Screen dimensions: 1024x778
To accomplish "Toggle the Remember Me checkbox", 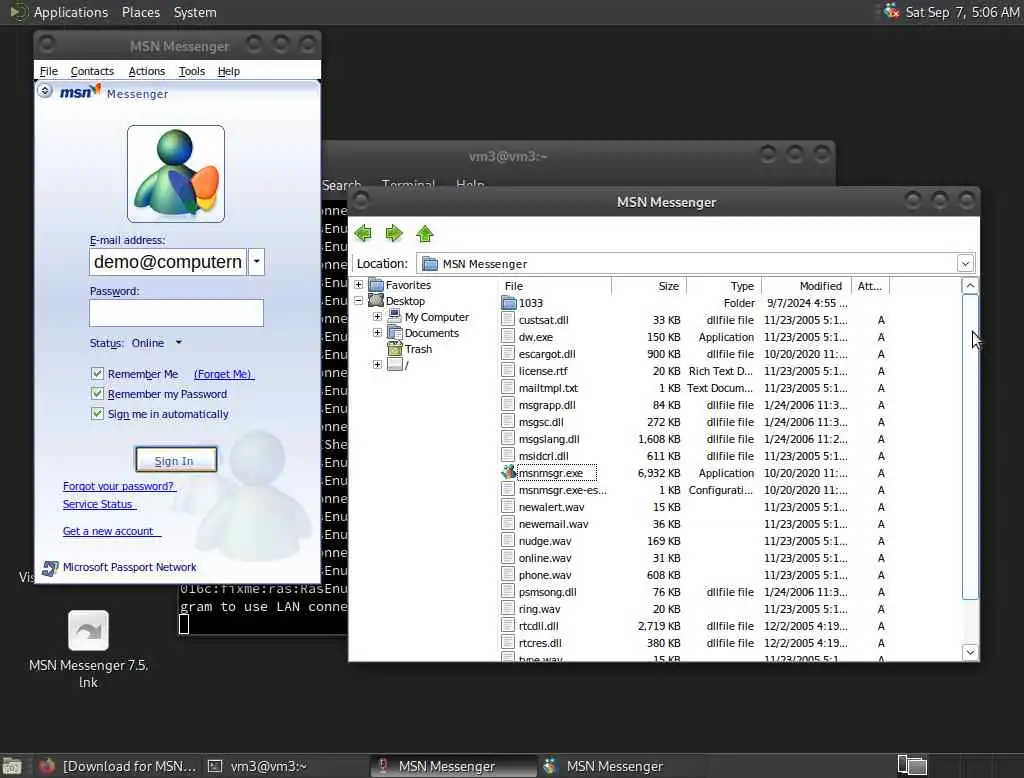I will click(x=97, y=374).
